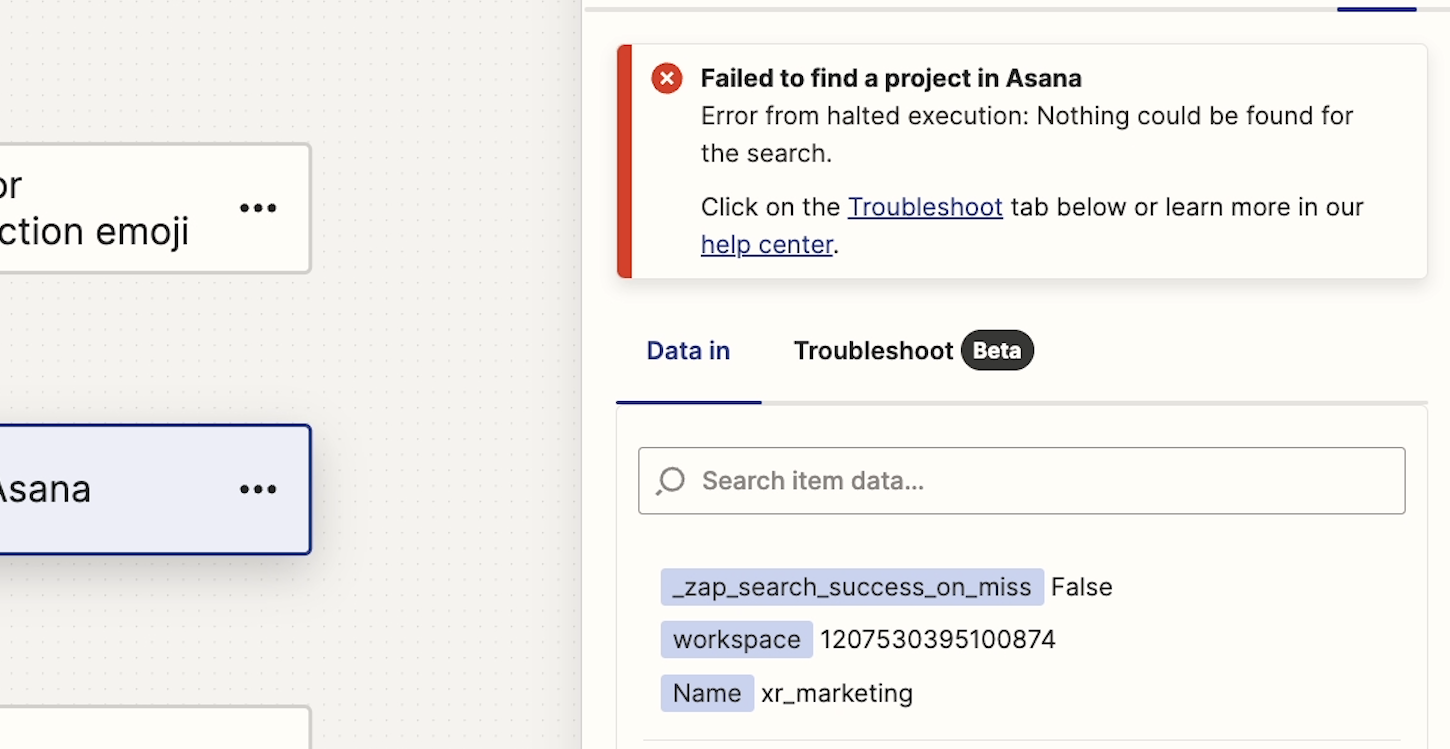Viewport: 1450px width, 749px height.
Task: Focus the Search item data field
Action: pyautogui.click(x=1022, y=481)
